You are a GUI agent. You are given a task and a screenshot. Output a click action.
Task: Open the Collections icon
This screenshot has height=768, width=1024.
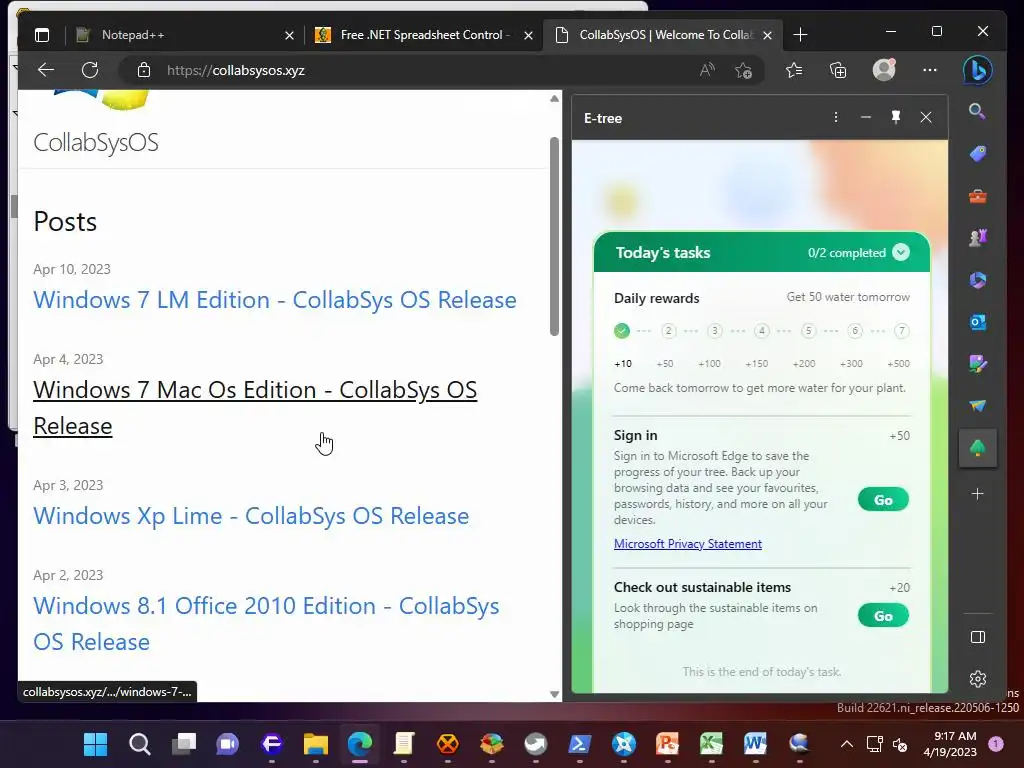tap(838, 70)
